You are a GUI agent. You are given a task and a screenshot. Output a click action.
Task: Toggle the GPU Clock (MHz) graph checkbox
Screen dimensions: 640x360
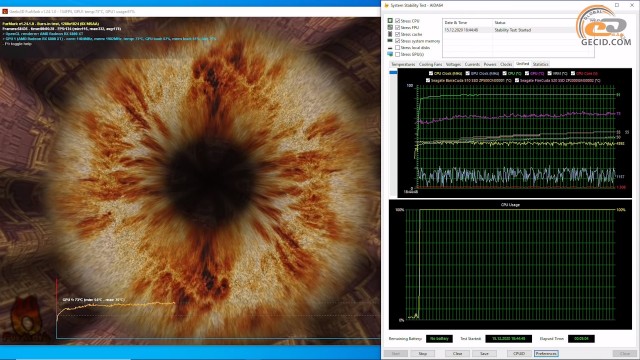coord(467,73)
